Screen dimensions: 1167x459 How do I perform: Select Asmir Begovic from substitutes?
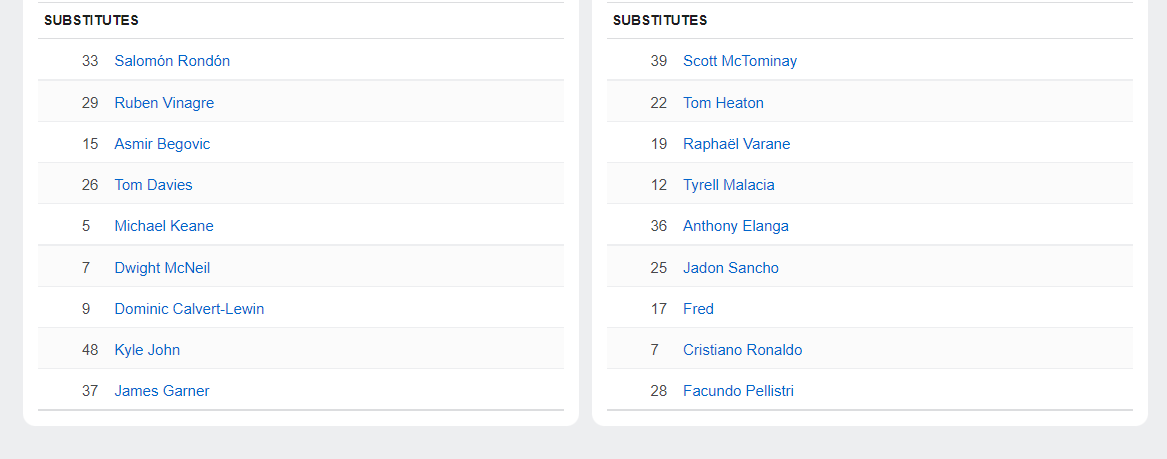[162, 144]
